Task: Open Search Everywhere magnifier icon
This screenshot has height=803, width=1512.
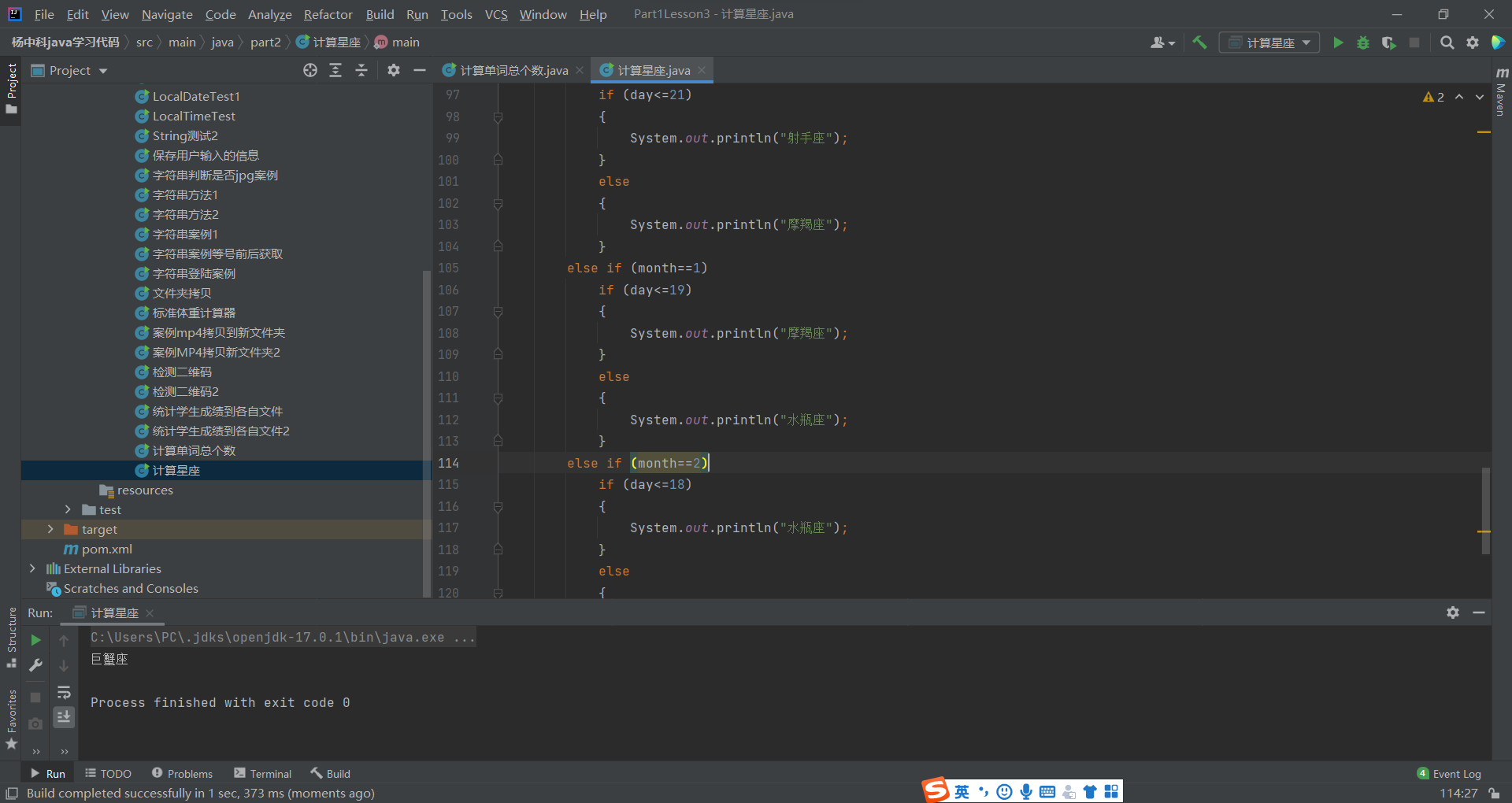Action: pyautogui.click(x=1447, y=43)
